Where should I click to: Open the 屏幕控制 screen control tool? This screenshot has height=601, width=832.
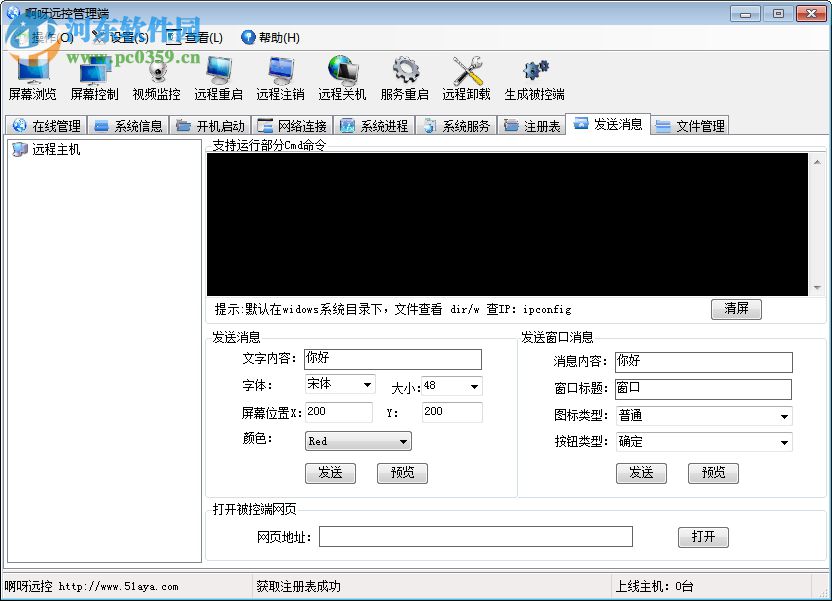95,78
